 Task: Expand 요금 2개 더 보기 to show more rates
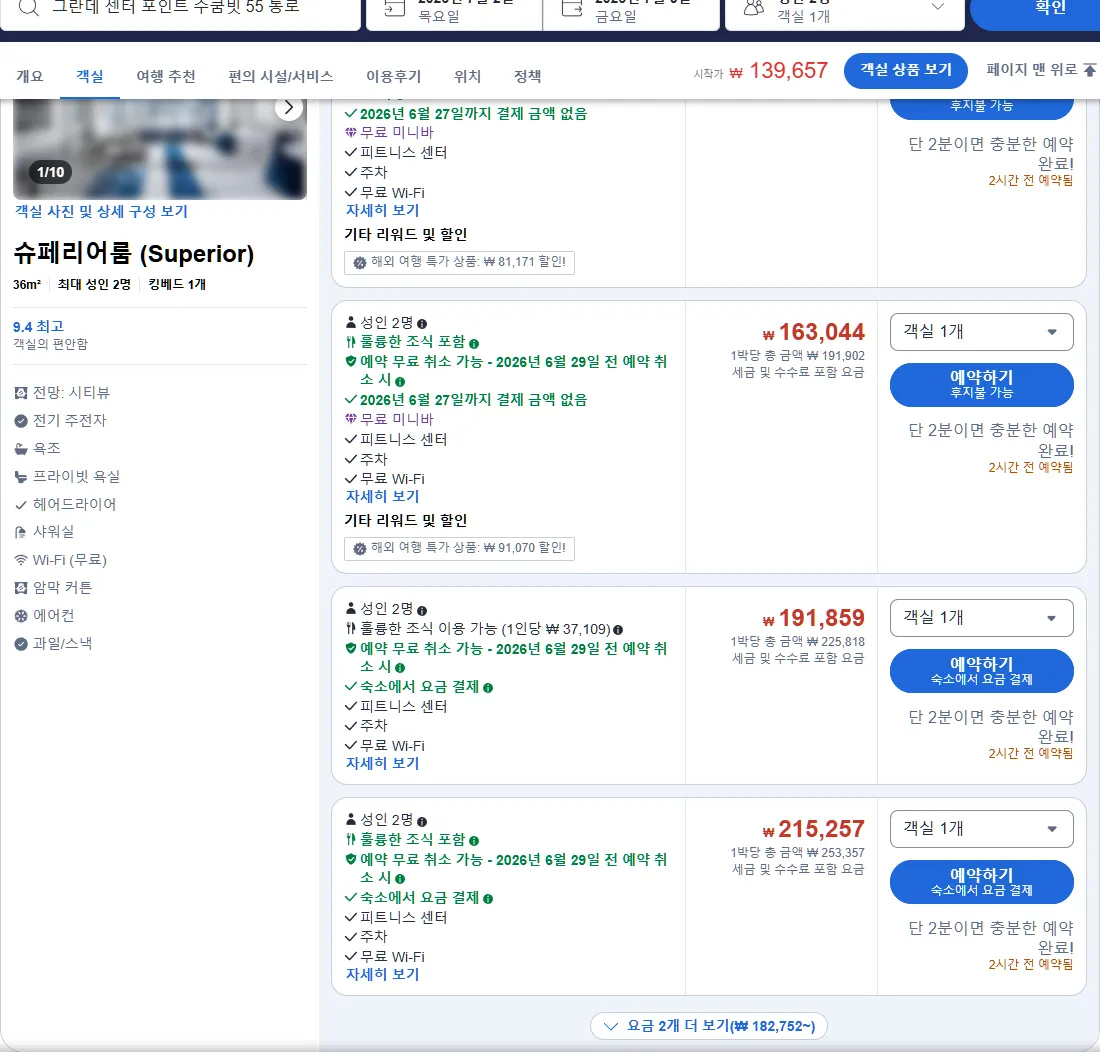pos(709,1026)
